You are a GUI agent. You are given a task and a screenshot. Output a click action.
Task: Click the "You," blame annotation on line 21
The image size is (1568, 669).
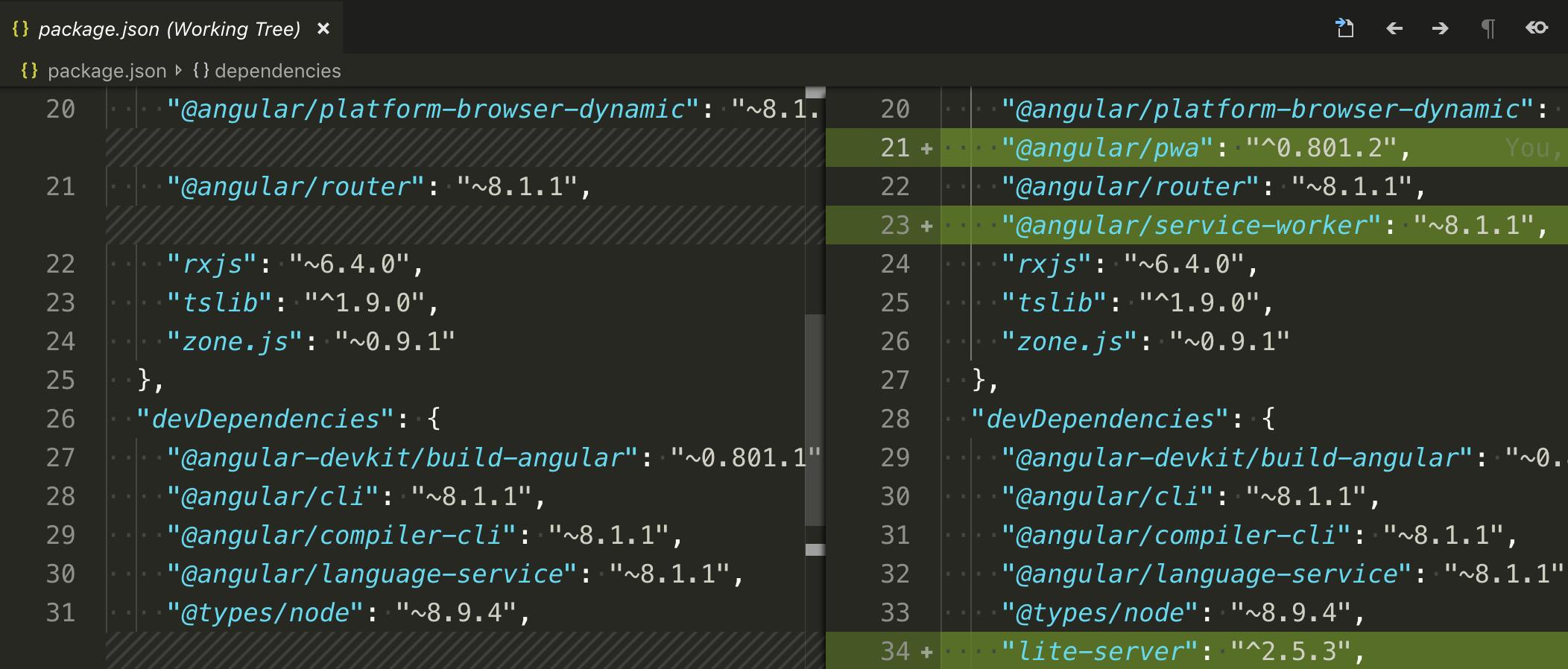coord(1532,148)
